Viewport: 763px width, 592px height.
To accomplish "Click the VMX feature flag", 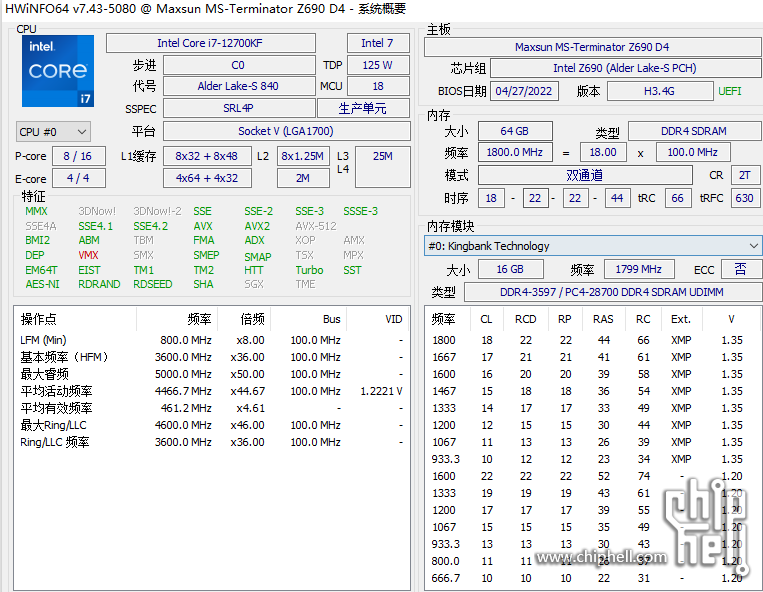I will 88,255.
